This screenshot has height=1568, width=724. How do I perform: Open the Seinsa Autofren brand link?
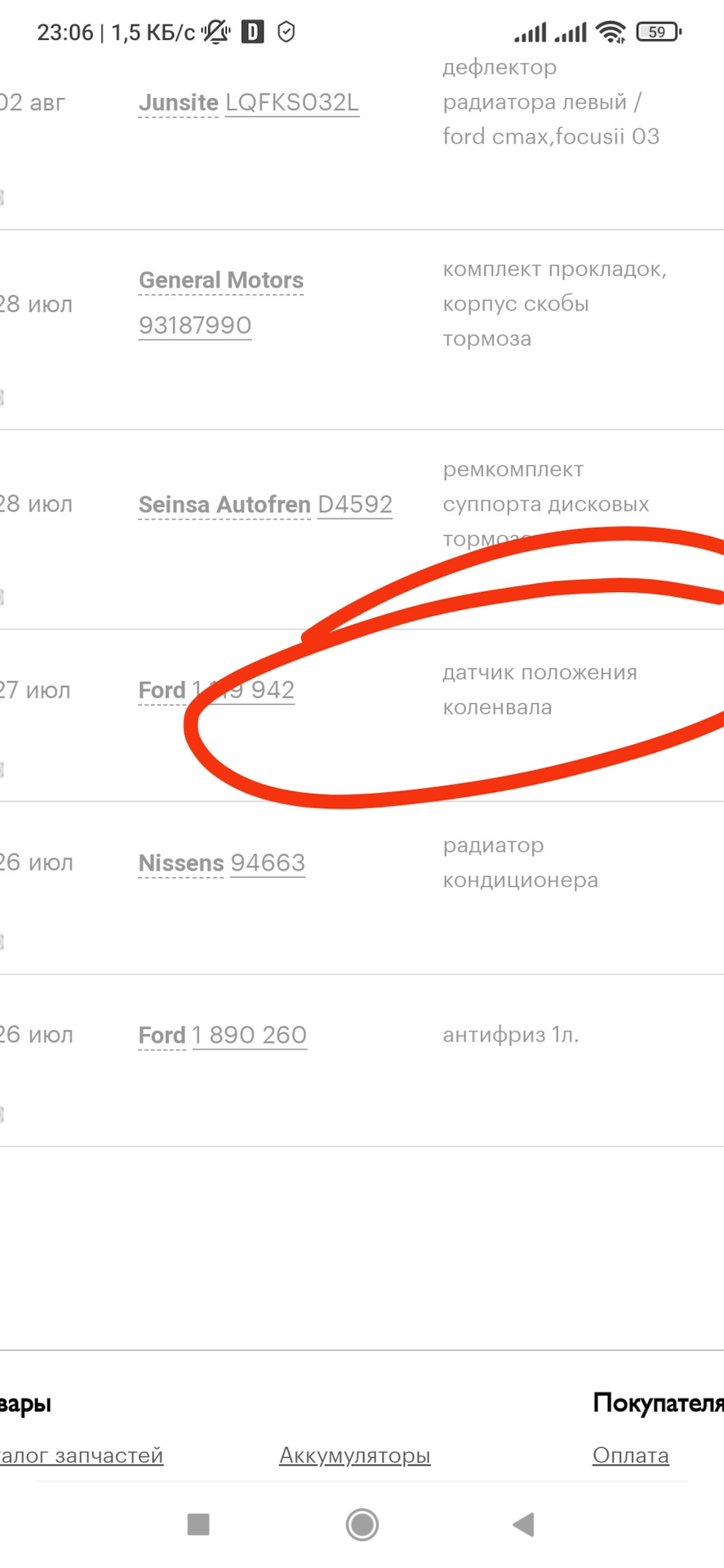224,505
